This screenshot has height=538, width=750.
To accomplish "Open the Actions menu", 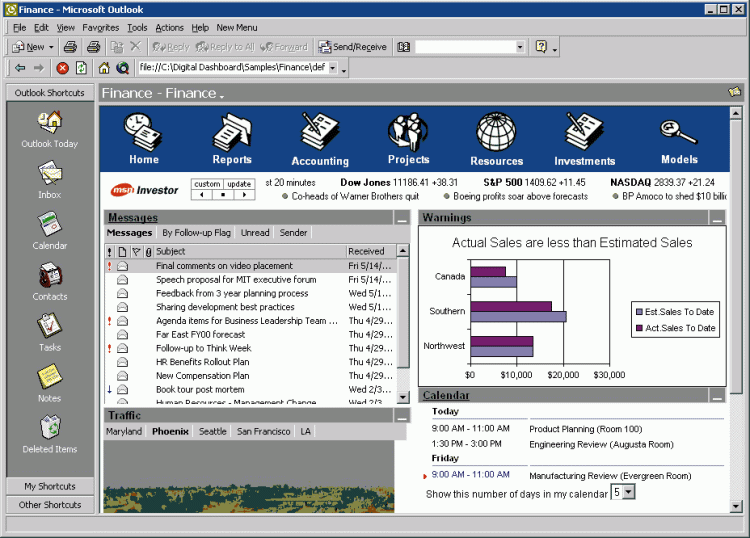I will click(x=169, y=28).
